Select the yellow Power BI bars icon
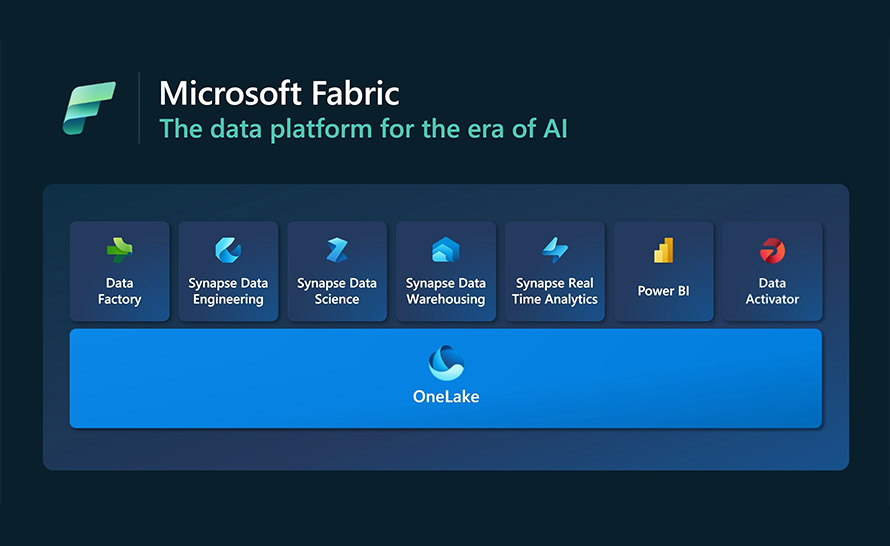This screenshot has width=890, height=546. click(664, 250)
